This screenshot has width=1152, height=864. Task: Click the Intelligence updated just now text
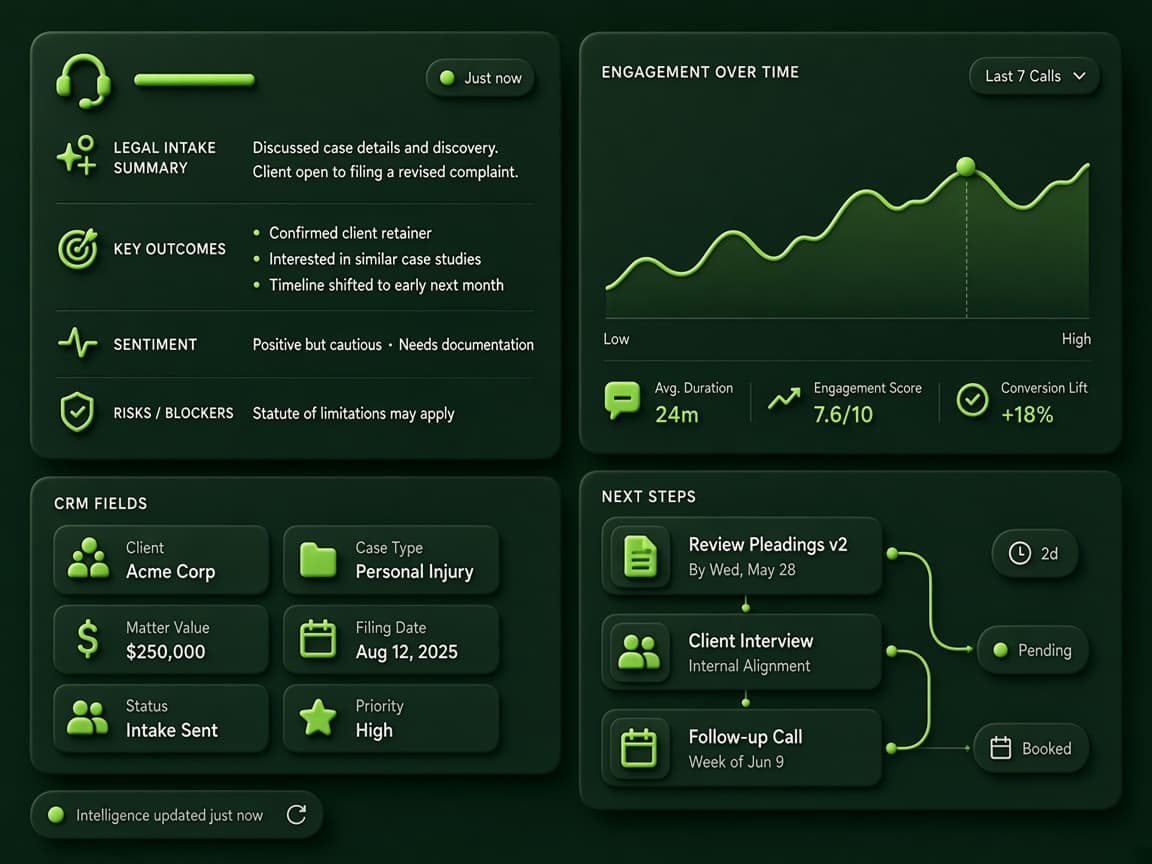pyautogui.click(x=169, y=815)
